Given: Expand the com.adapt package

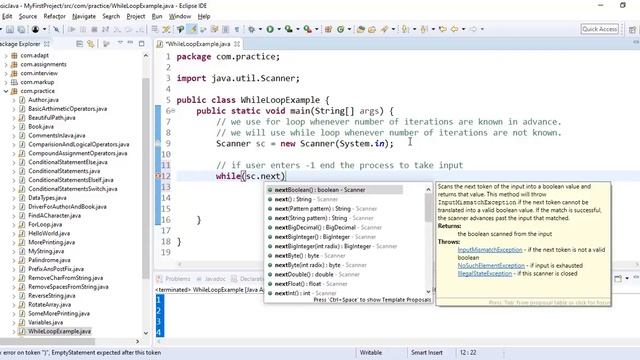Looking at the screenshot, I should [6, 56].
